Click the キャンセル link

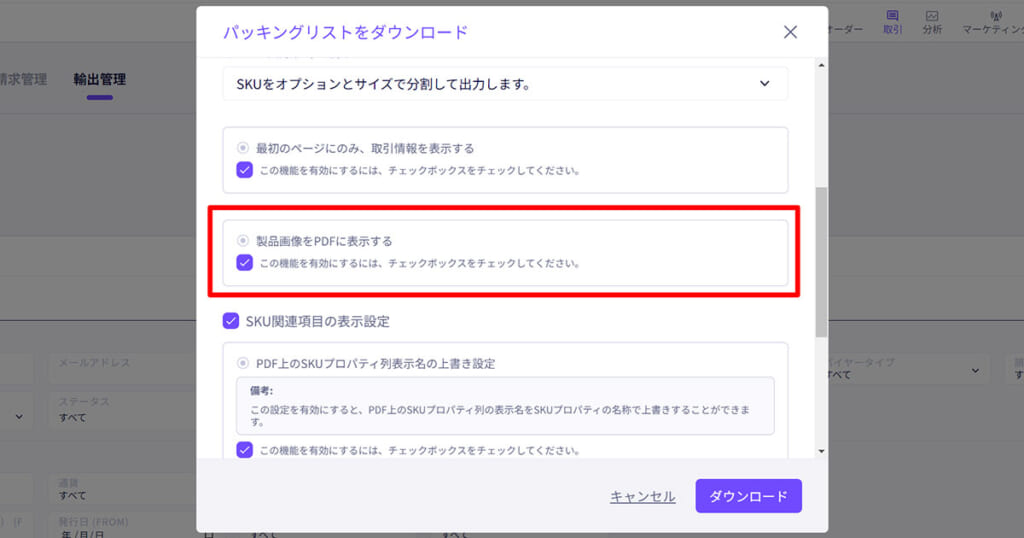[x=643, y=497]
